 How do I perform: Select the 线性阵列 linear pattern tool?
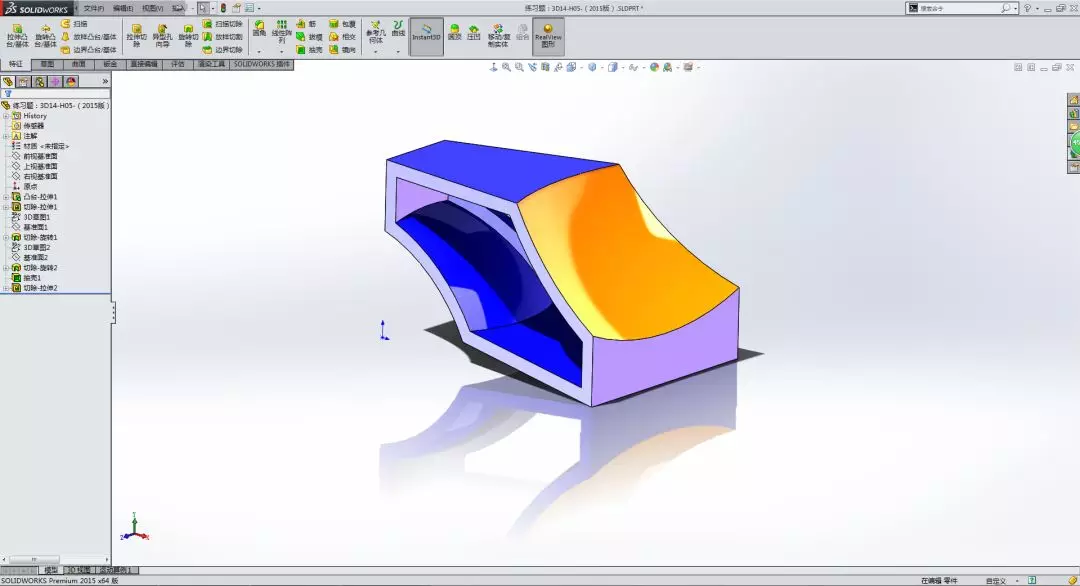click(x=281, y=32)
